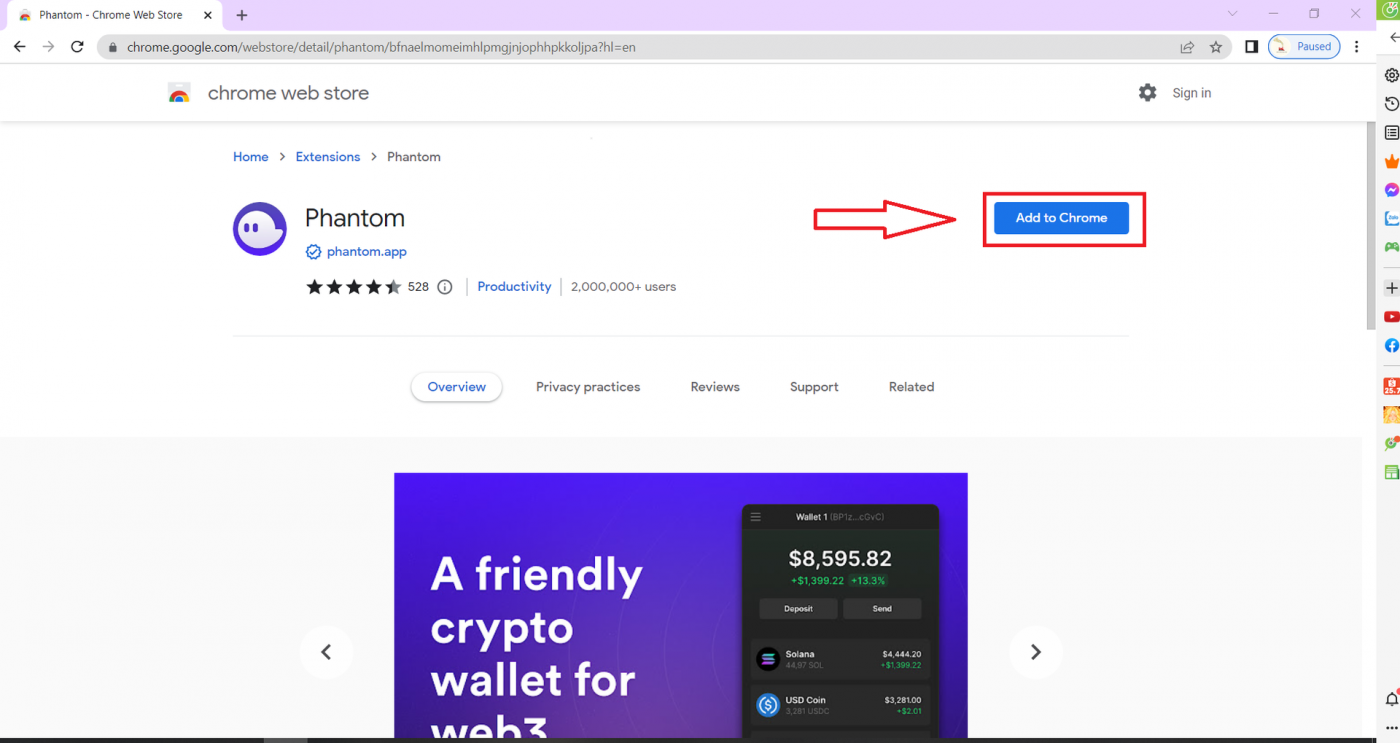Open web store settings gear
The width and height of the screenshot is (1400, 743).
[x=1147, y=92]
